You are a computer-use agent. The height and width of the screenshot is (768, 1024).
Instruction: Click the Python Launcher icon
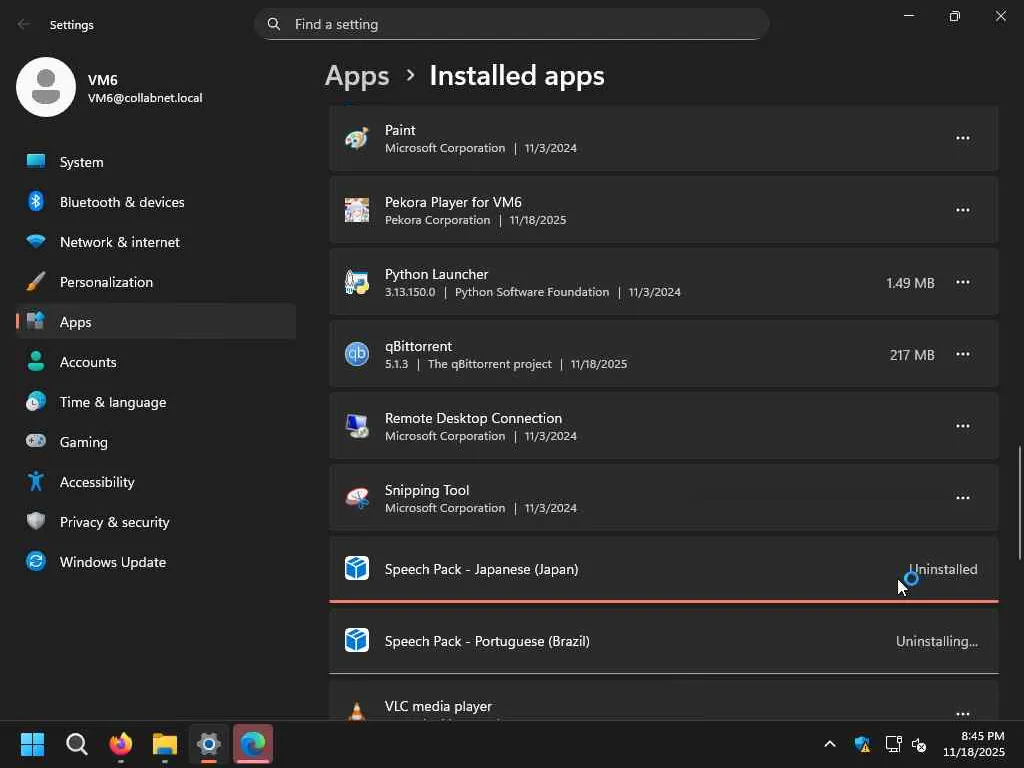357,282
